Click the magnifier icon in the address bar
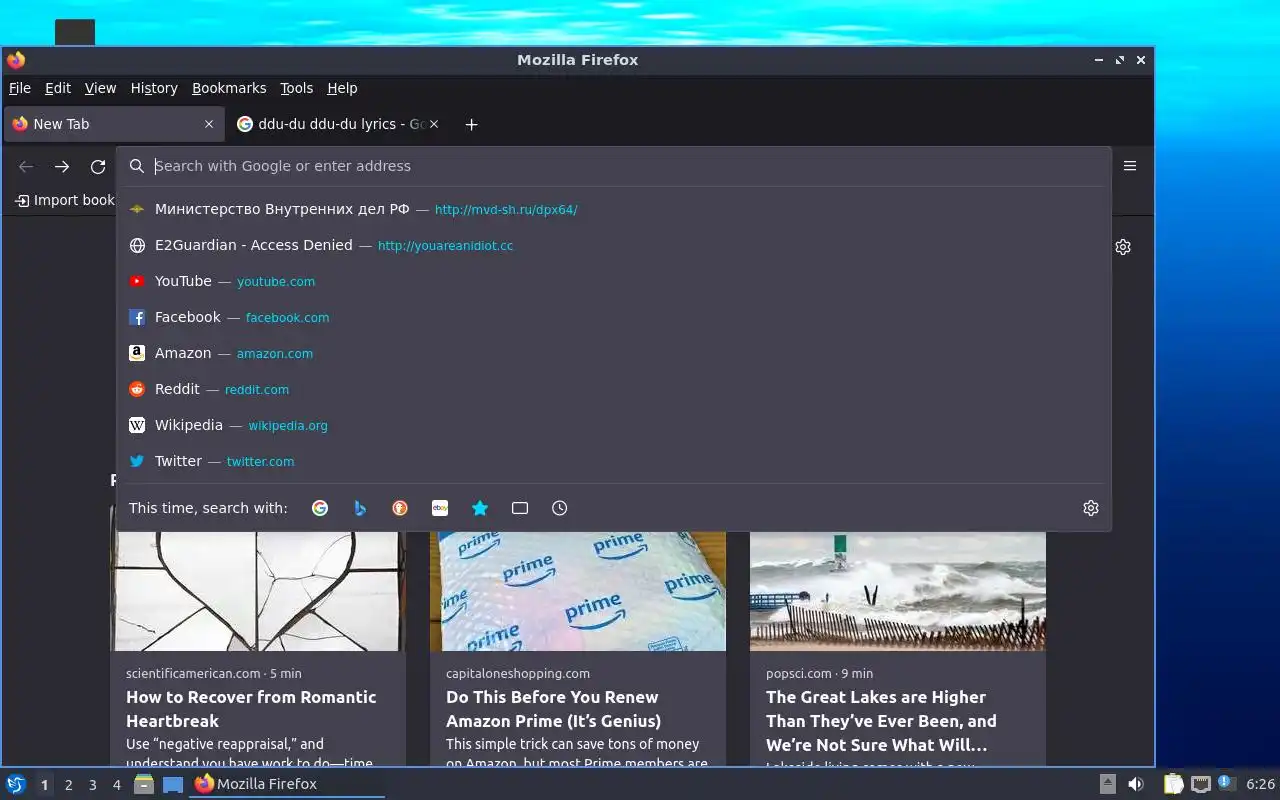 point(137,166)
